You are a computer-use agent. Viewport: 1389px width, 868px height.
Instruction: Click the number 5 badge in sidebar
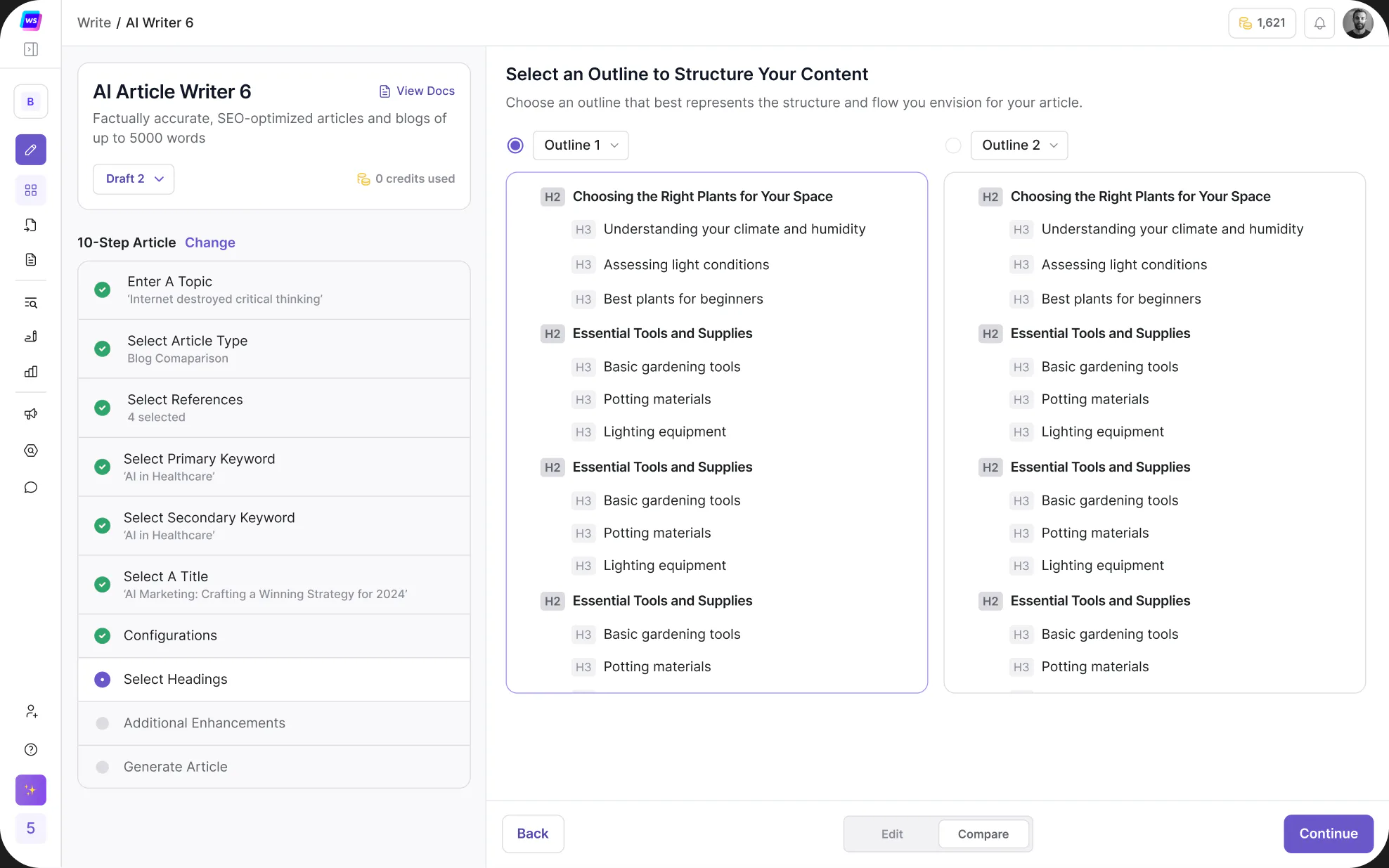(31, 829)
